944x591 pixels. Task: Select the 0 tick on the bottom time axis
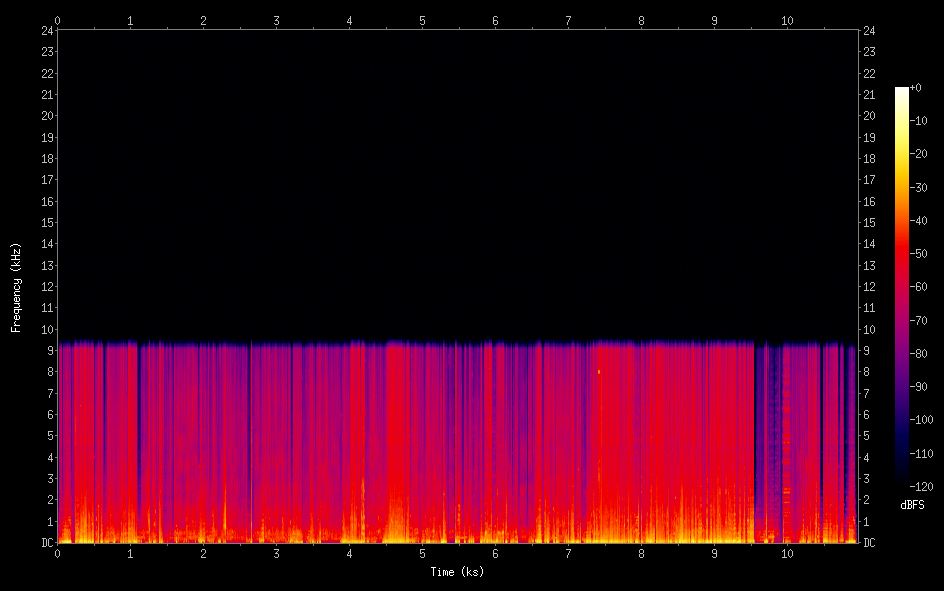tap(58, 553)
